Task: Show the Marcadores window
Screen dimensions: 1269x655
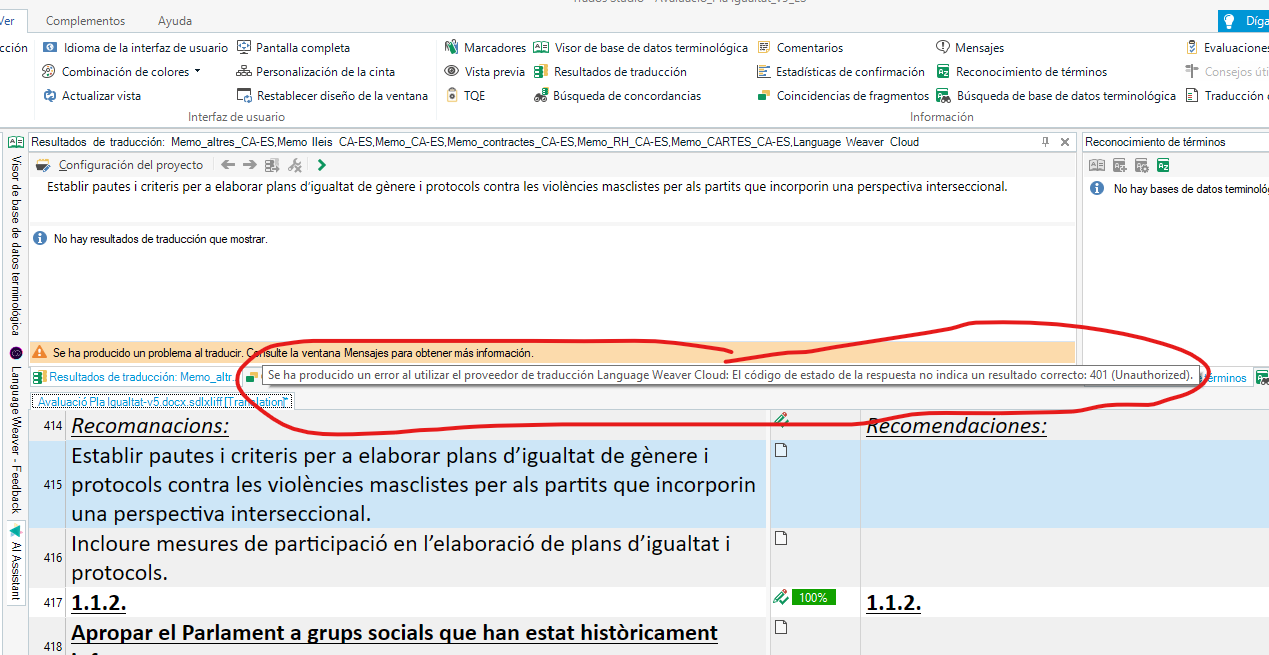Action: [485, 48]
